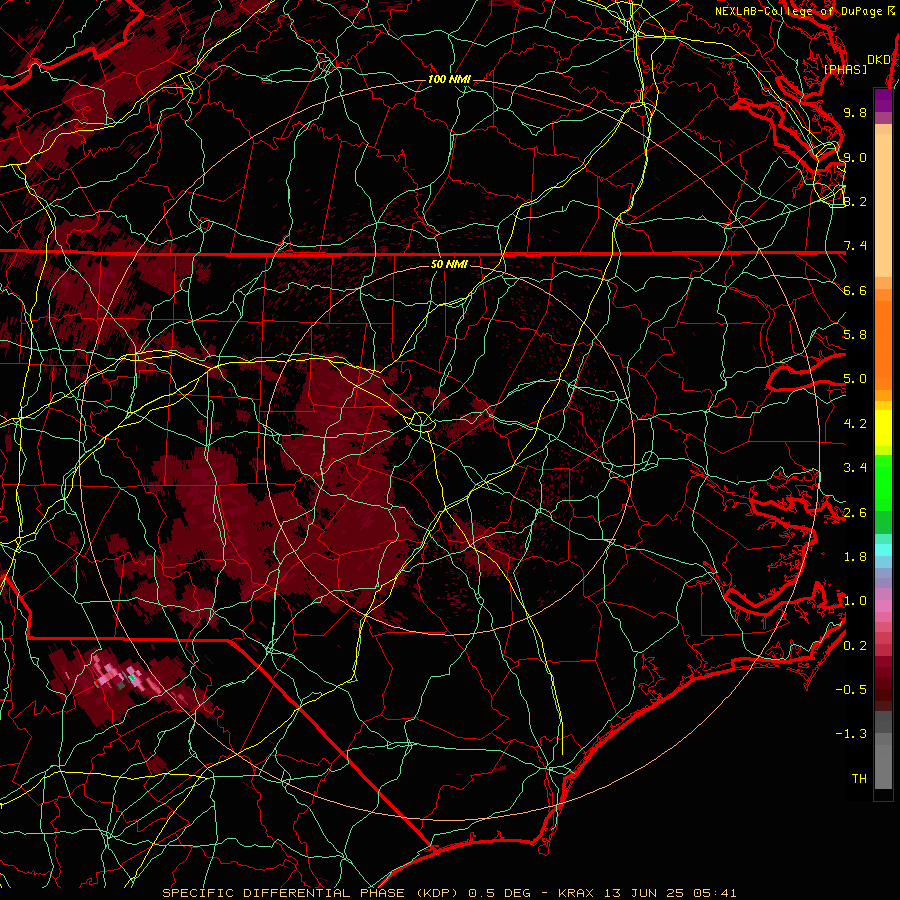
Task: Click the 13 JUN 25 05:41 timestamp
Action: click(x=670, y=893)
